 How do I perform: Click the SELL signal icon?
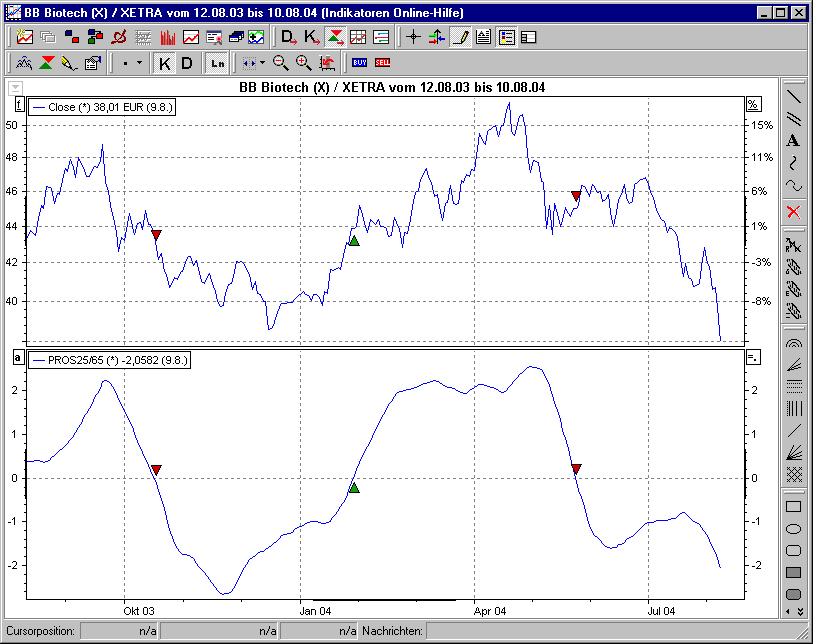click(x=384, y=63)
